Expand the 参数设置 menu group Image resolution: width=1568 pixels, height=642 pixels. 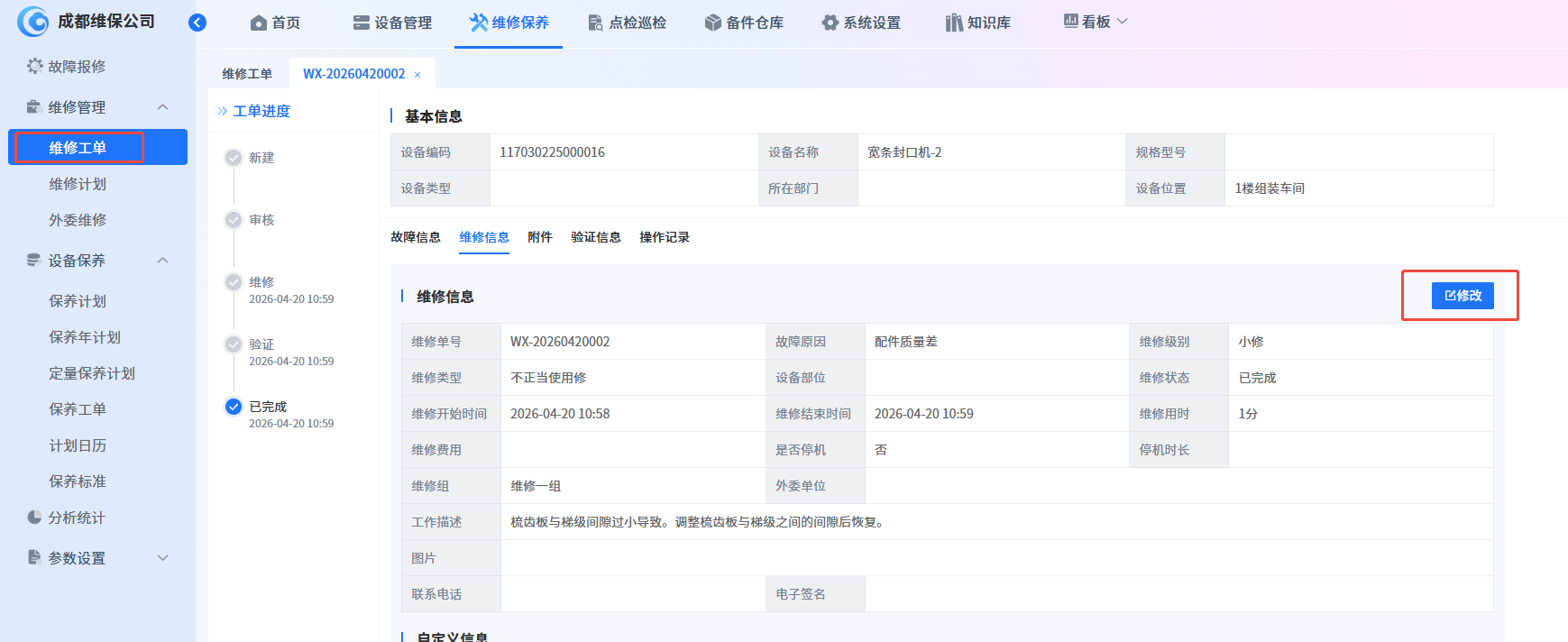click(163, 558)
